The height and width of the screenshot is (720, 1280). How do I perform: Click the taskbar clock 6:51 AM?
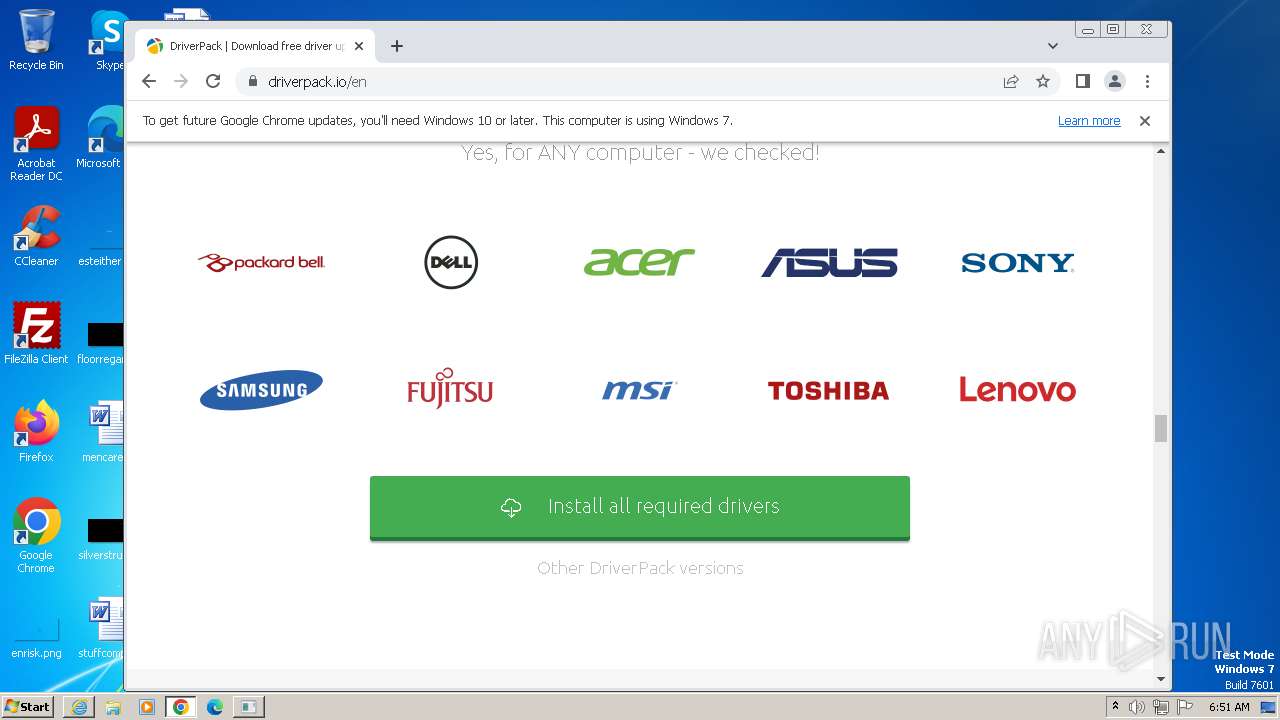[1230, 707]
